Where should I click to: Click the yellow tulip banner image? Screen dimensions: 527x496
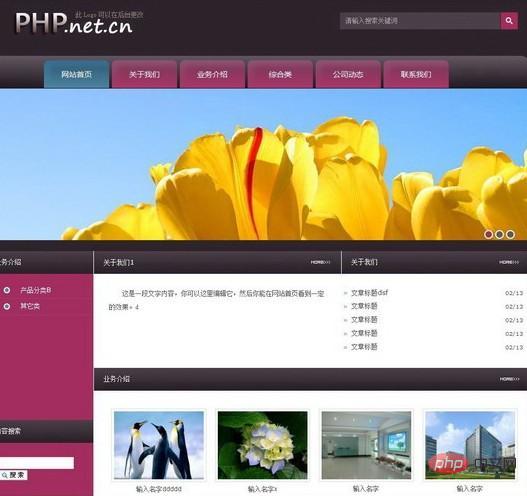pyautogui.click(x=264, y=165)
